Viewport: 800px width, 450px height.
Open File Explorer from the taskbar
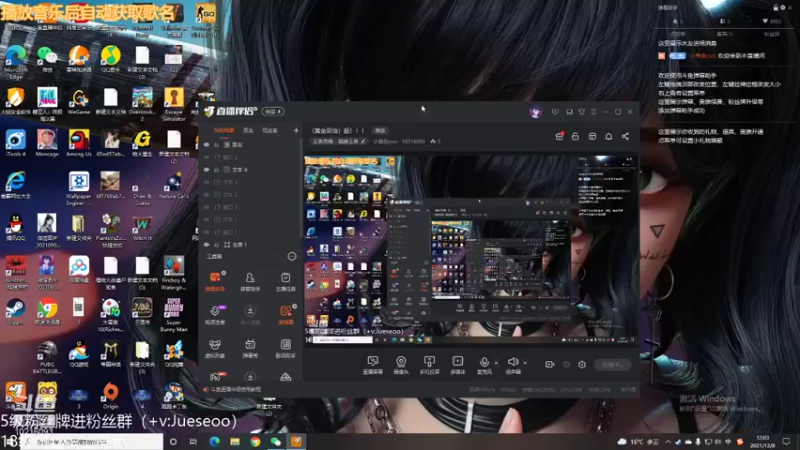click(x=235, y=441)
